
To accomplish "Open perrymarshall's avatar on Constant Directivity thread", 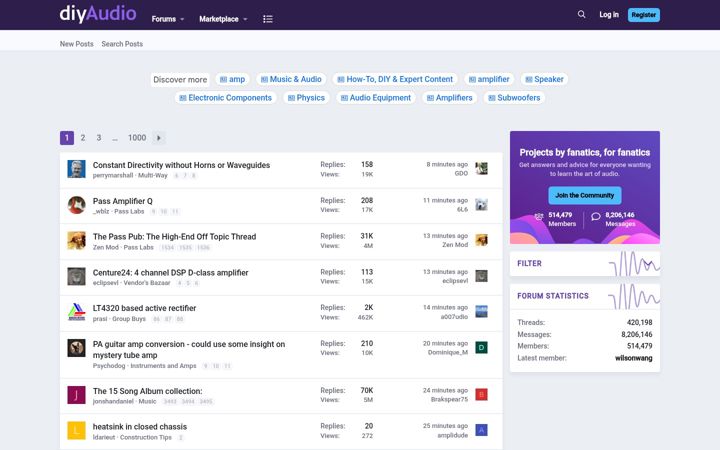I will (x=76, y=169).
